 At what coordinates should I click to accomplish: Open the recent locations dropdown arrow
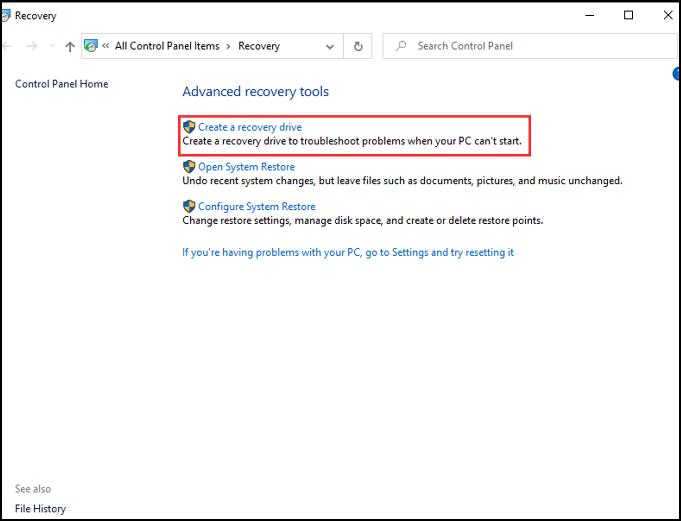tap(52, 46)
